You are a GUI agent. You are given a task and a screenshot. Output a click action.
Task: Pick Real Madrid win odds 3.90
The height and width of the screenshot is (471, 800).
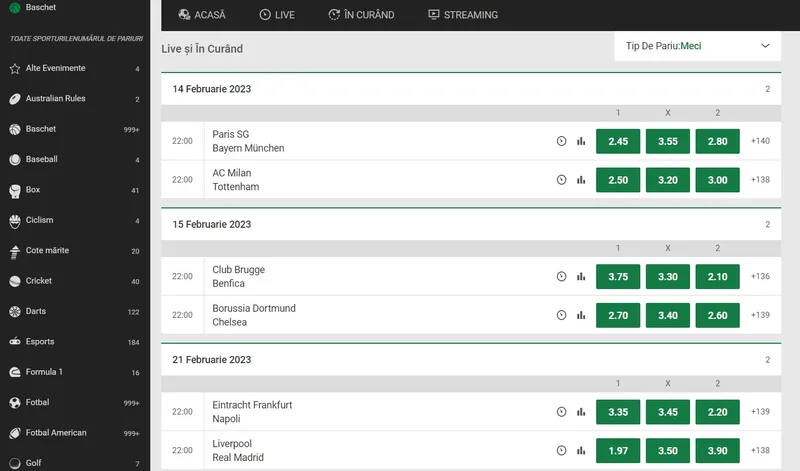[717, 451]
